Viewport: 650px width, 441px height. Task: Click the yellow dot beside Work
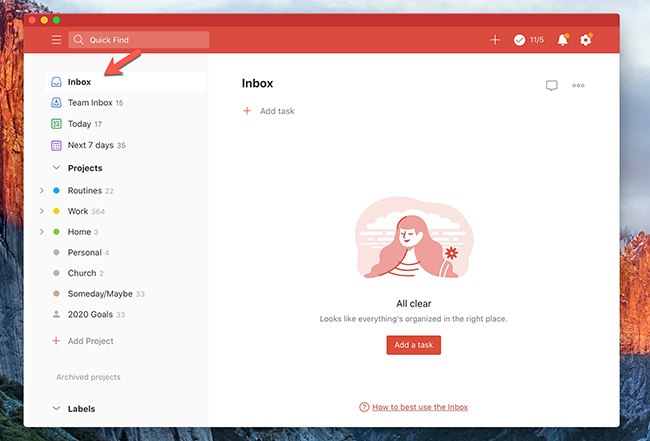[x=56, y=211]
